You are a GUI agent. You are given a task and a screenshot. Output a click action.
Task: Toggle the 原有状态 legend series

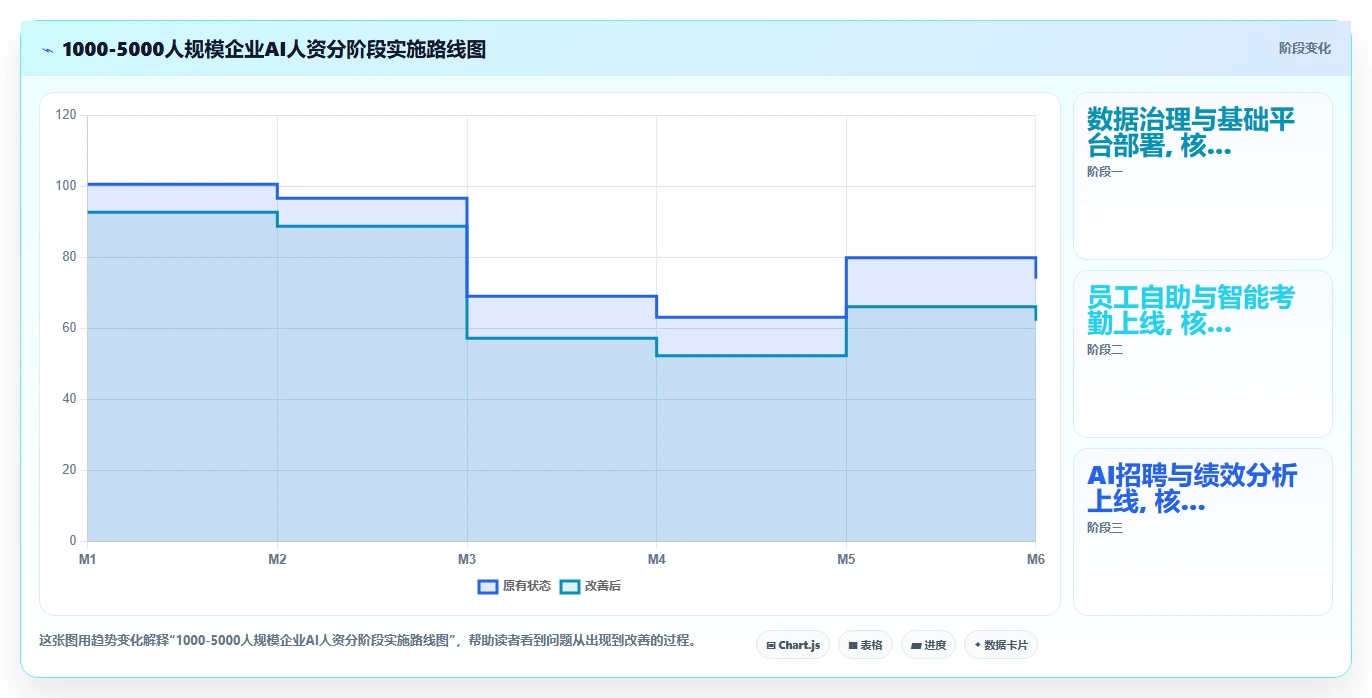click(514, 586)
